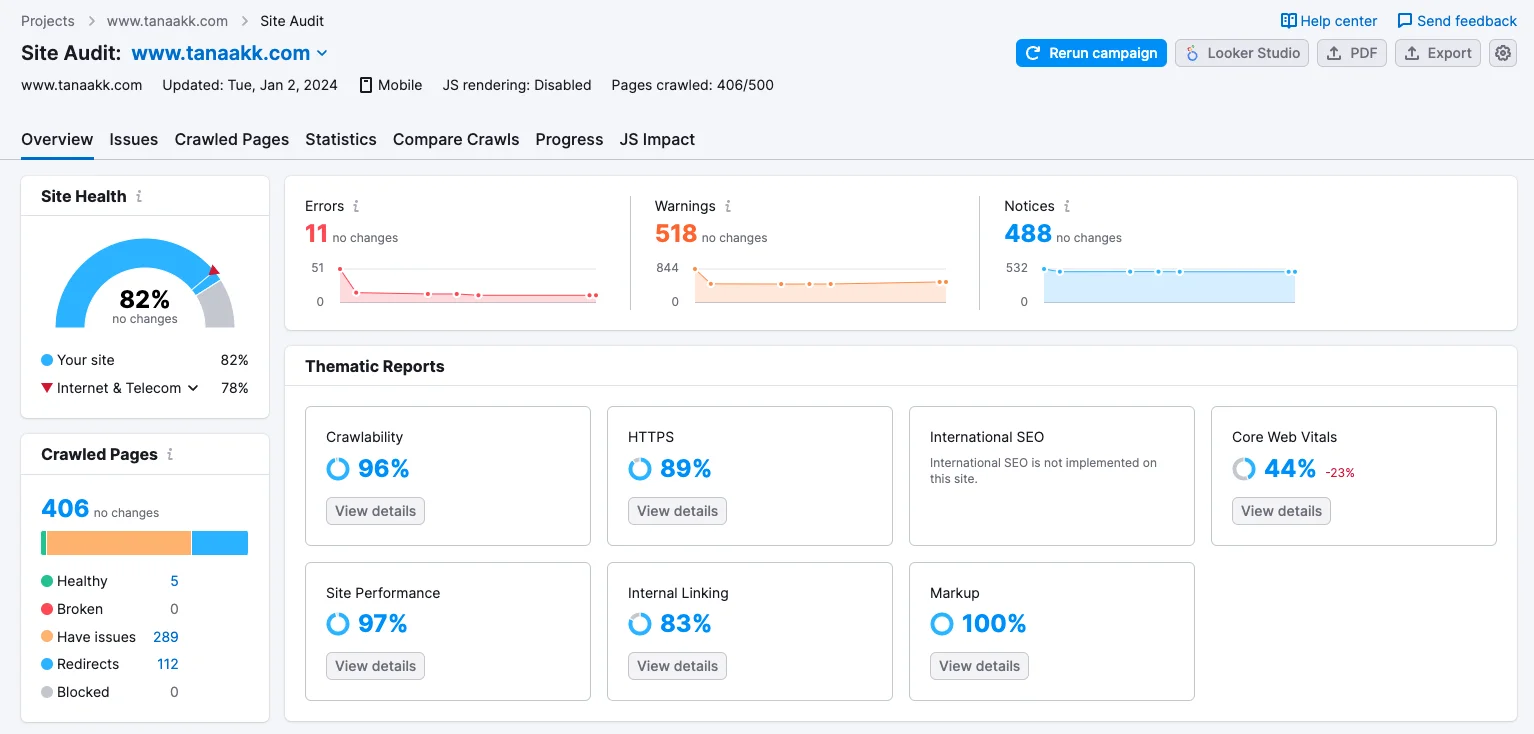Image resolution: width=1534 pixels, height=734 pixels.
Task: Click the Crawled Pages info icon
Action: coord(170,454)
